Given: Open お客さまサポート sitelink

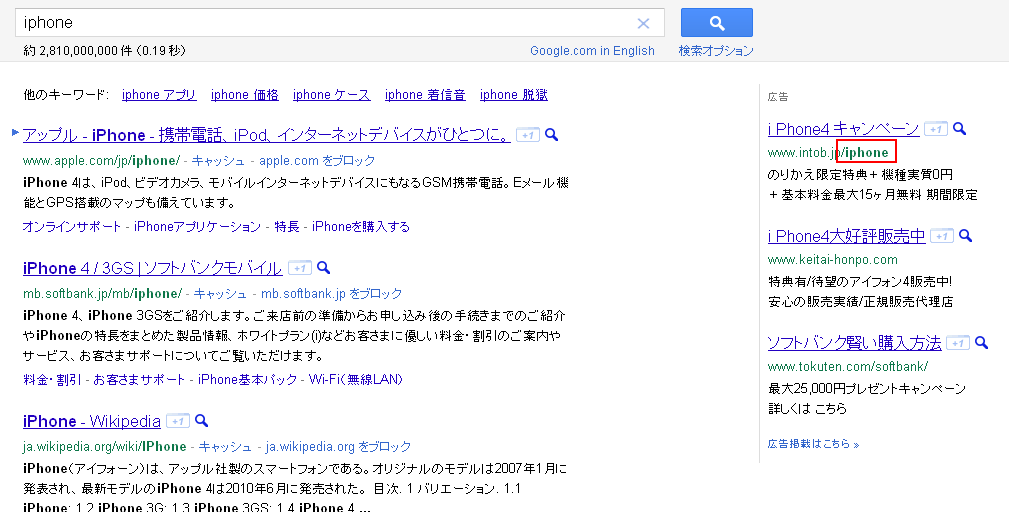Looking at the screenshot, I should (139, 379).
